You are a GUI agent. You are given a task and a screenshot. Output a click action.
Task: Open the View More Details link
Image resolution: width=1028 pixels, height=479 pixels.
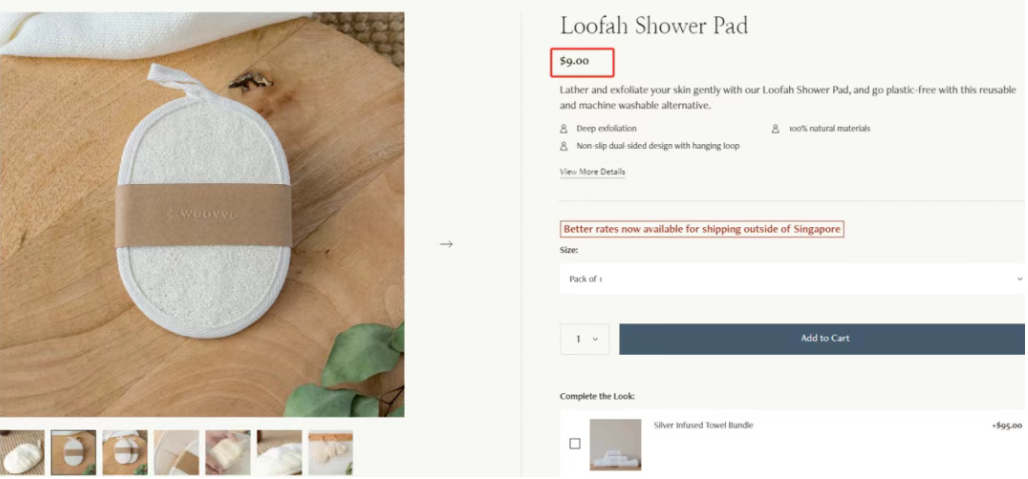coord(592,172)
